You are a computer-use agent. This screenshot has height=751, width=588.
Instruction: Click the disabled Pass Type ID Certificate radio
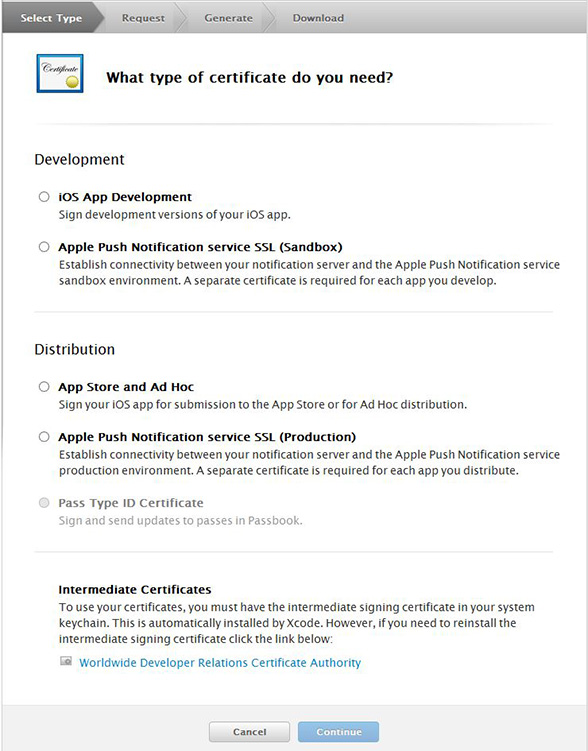pyautogui.click(x=44, y=502)
